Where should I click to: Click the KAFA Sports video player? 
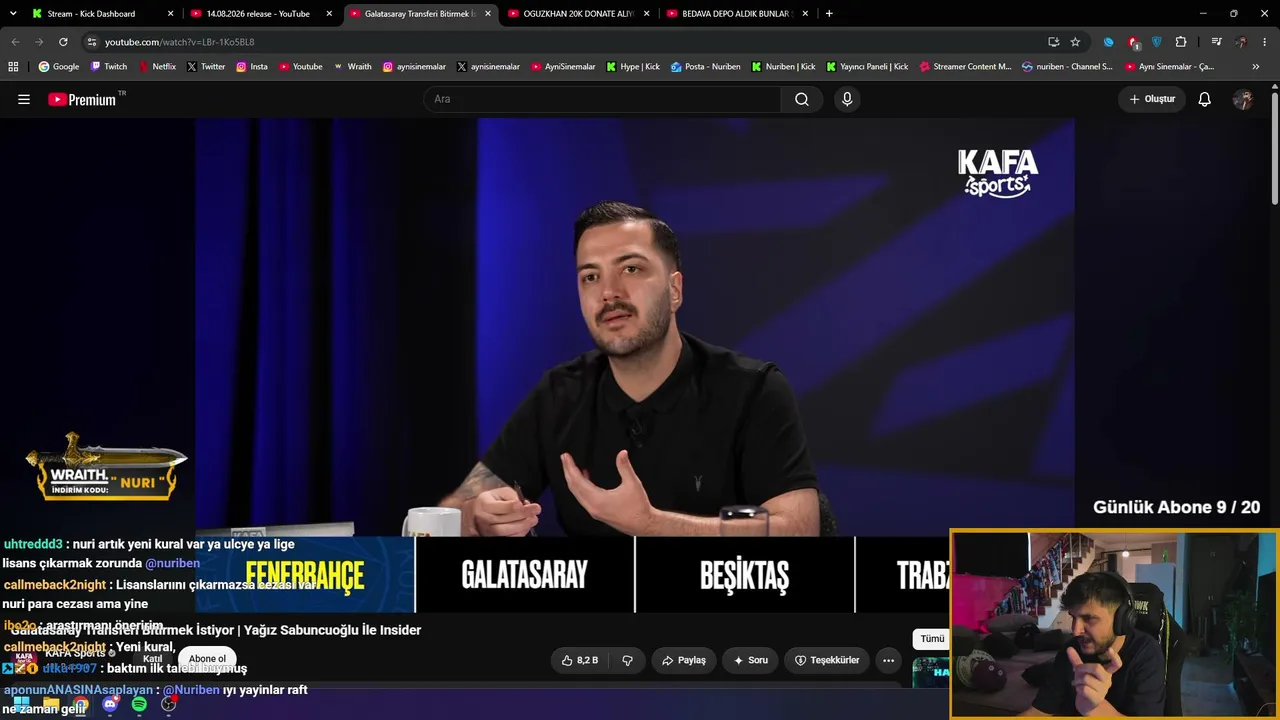[635, 365]
